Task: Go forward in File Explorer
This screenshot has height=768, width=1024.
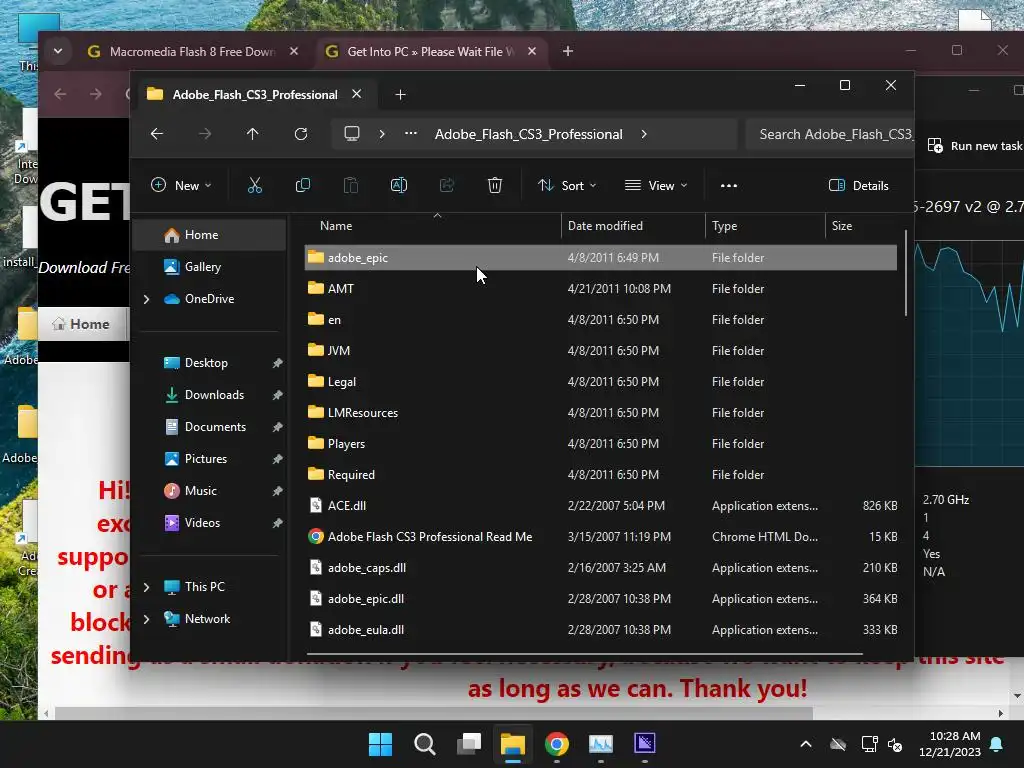Action: 205,134
